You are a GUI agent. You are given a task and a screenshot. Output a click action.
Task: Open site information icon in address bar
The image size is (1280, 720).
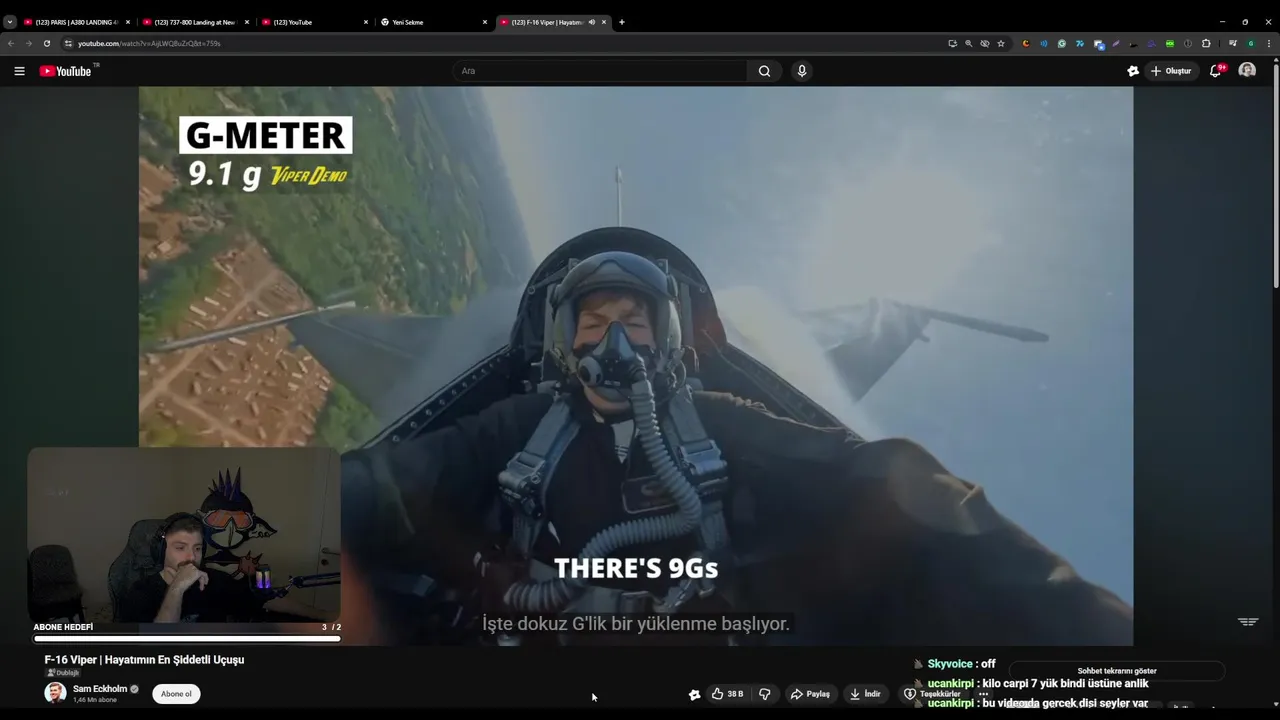coord(68,44)
